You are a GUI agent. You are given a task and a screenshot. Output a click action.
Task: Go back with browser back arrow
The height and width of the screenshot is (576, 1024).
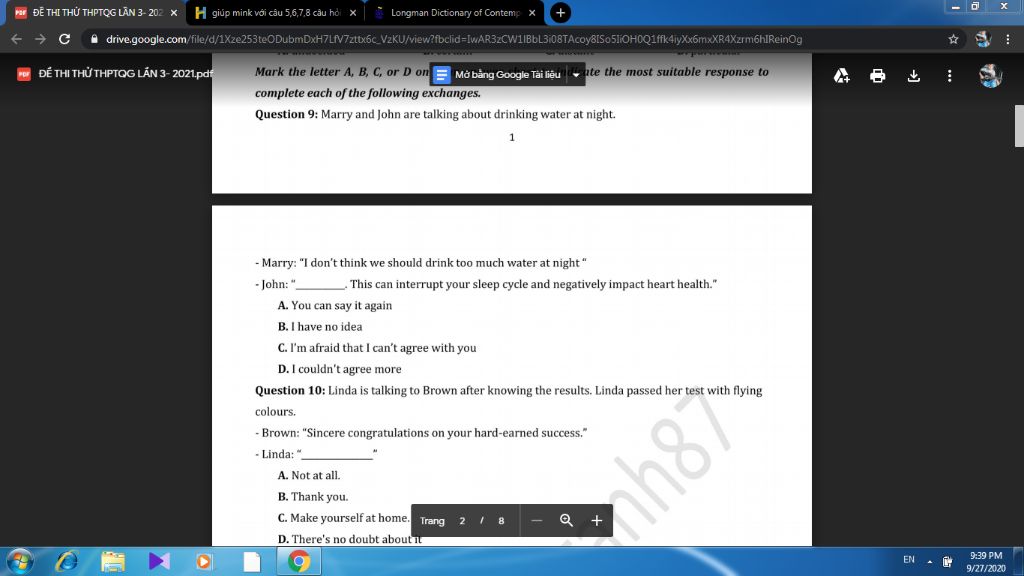[x=17, y=39]
